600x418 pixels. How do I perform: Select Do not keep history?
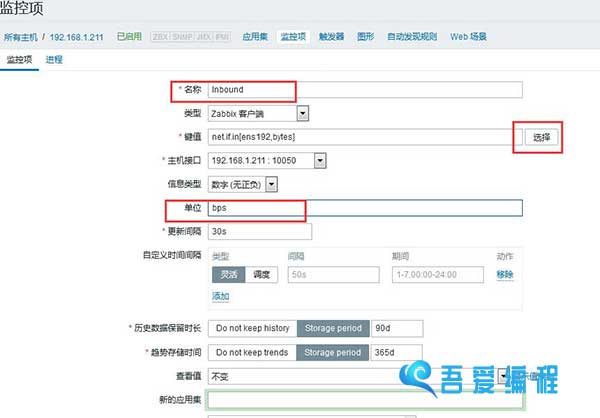click(253, 328)
